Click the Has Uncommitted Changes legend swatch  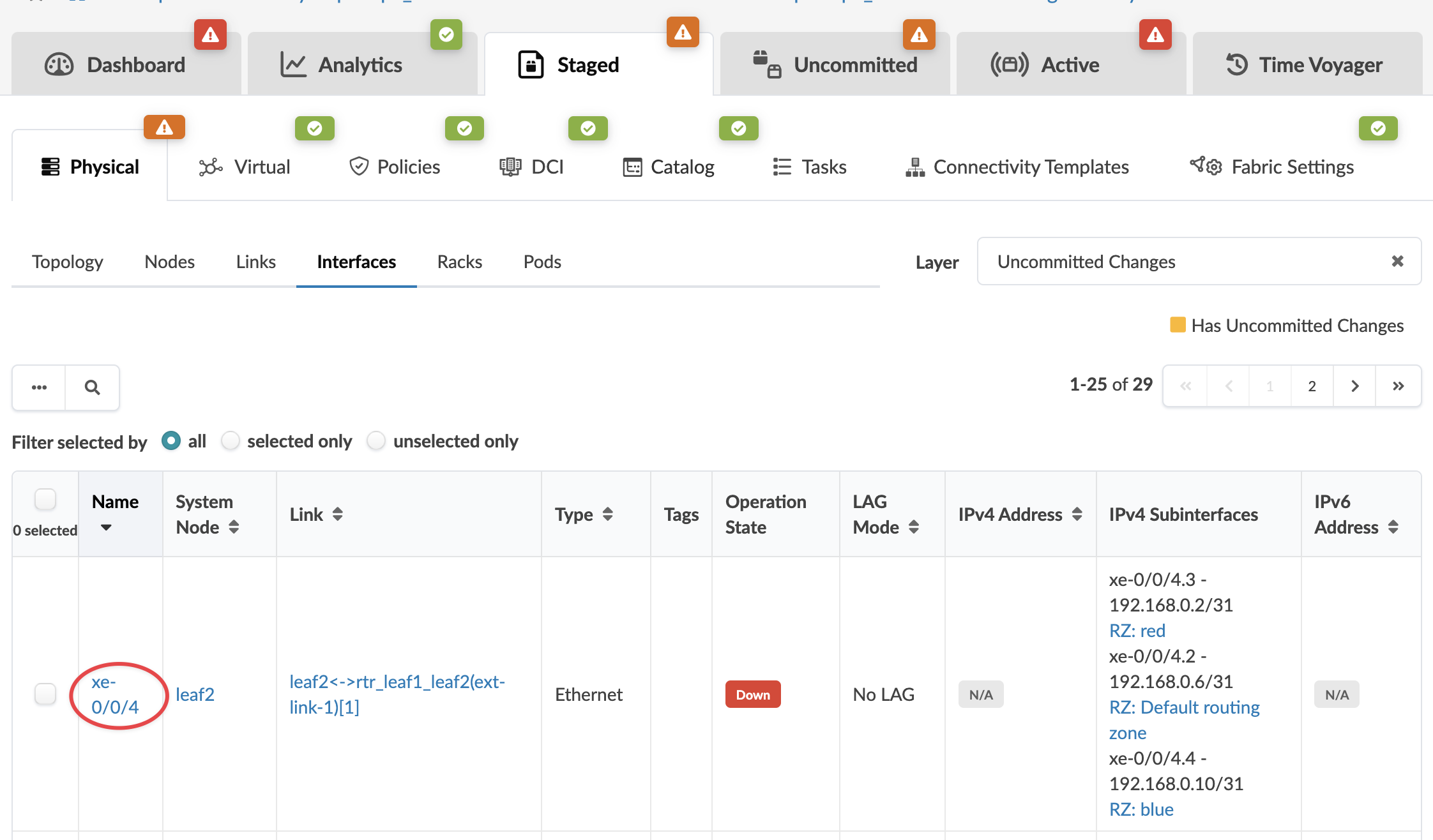tap(1178, 325)
